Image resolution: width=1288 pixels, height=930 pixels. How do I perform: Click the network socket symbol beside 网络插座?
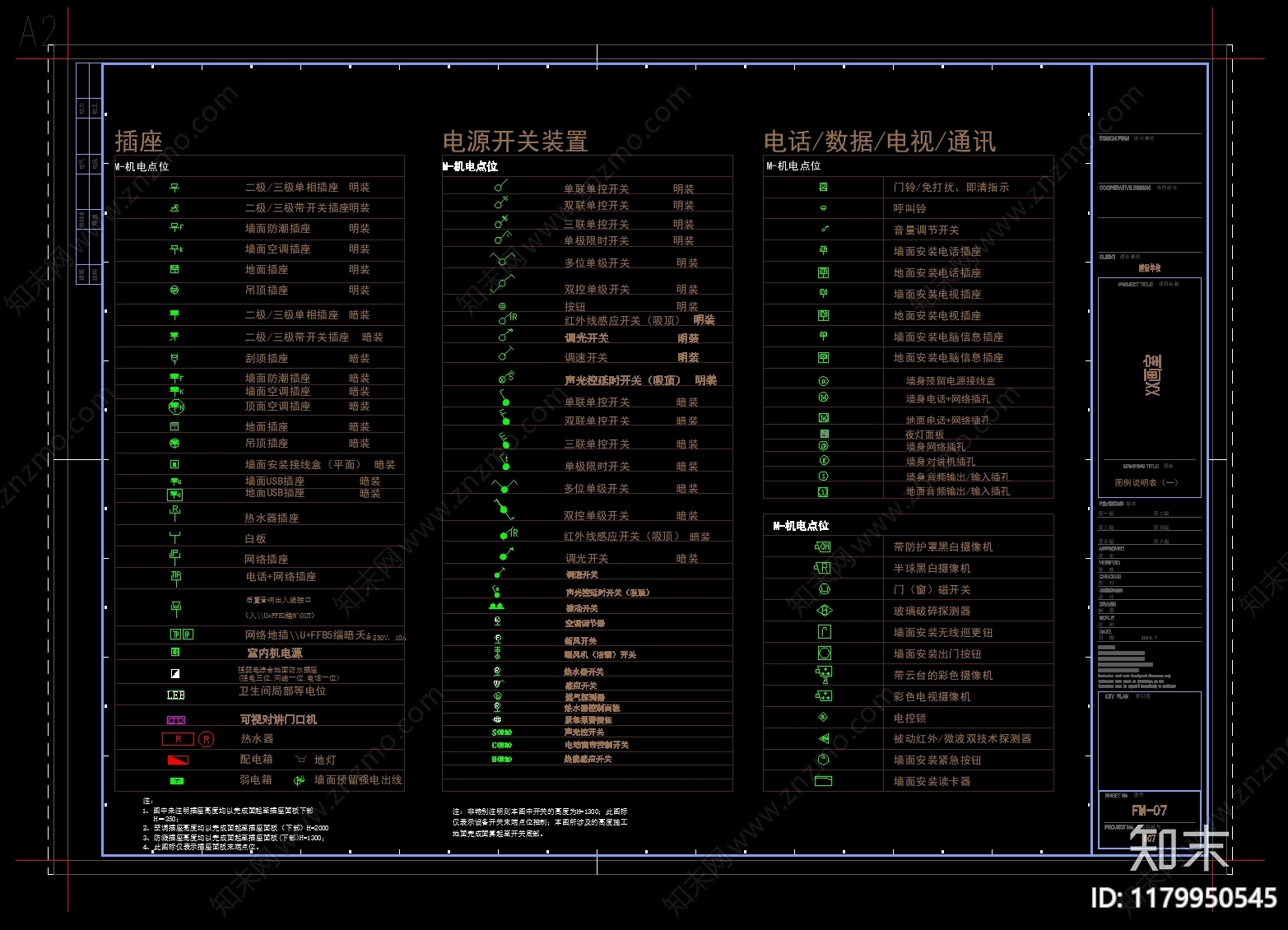tap(174, 557)
